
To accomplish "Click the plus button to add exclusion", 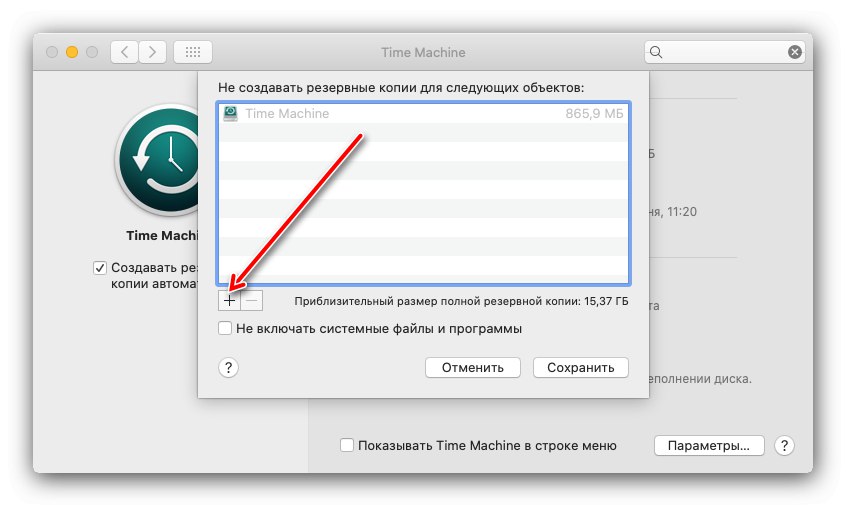I will [x=229, y=300].
